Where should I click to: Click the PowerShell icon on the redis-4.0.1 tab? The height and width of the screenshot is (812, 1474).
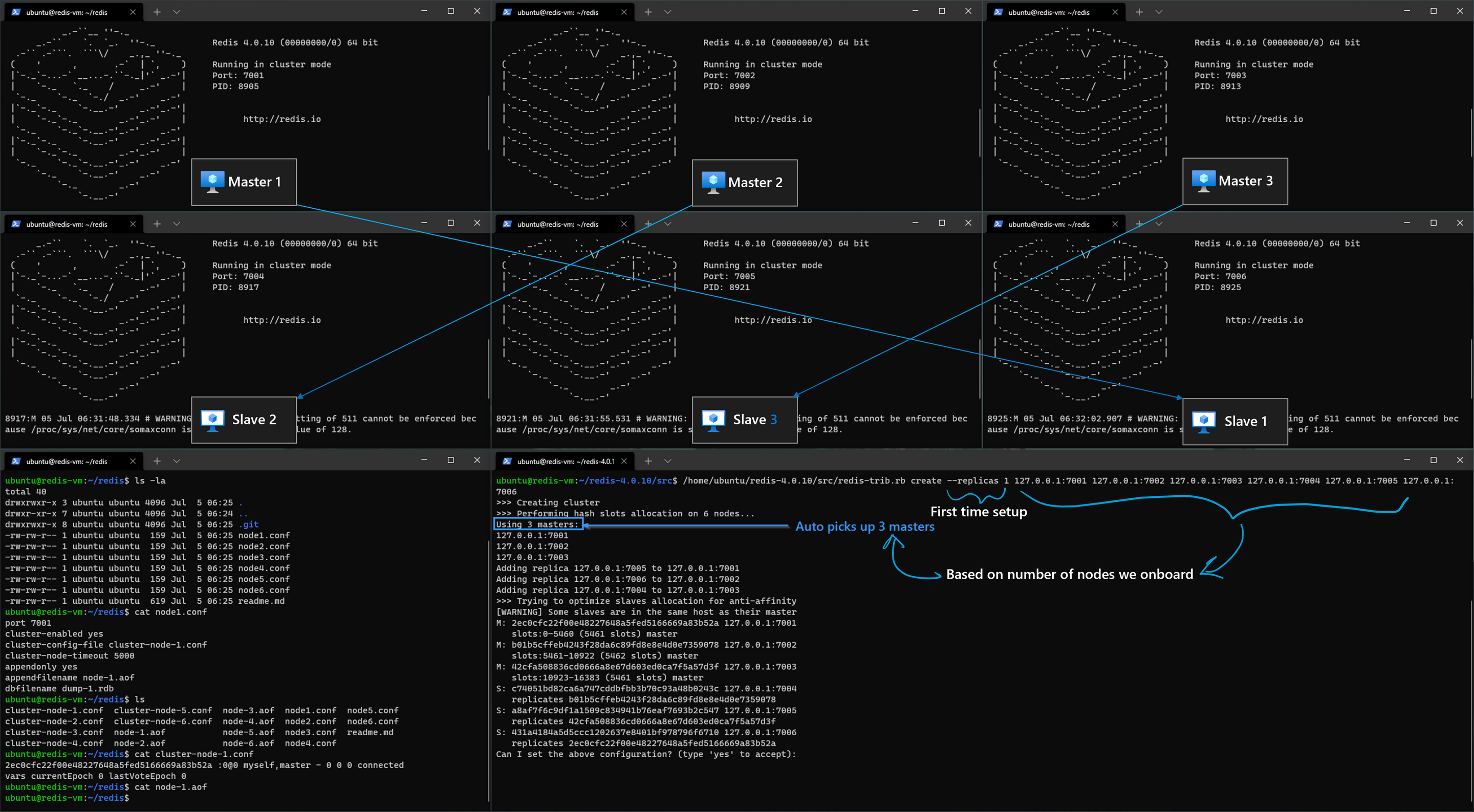pyautogui.click(x=507, y=460)
